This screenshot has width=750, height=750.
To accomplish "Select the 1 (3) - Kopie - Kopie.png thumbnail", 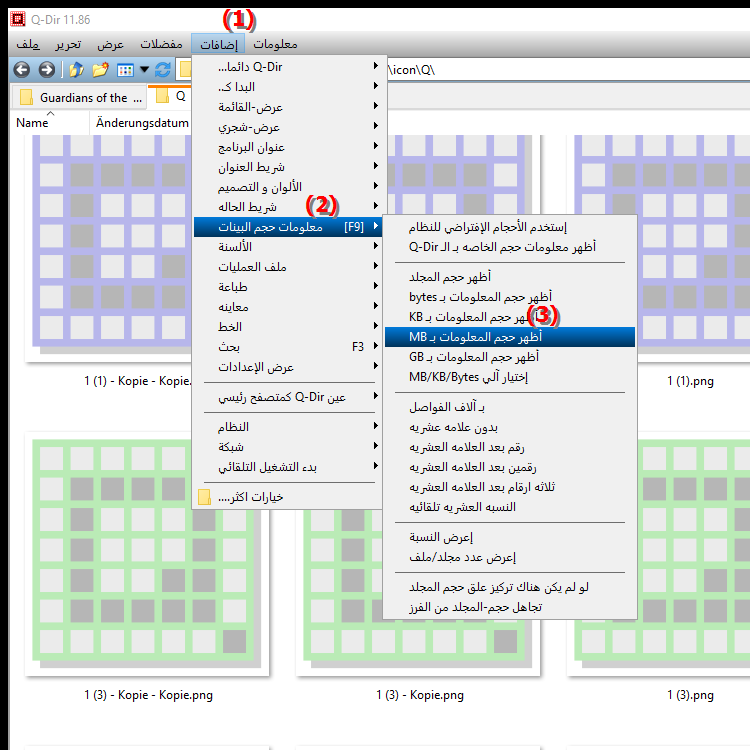I will click(x=147, y=555).
